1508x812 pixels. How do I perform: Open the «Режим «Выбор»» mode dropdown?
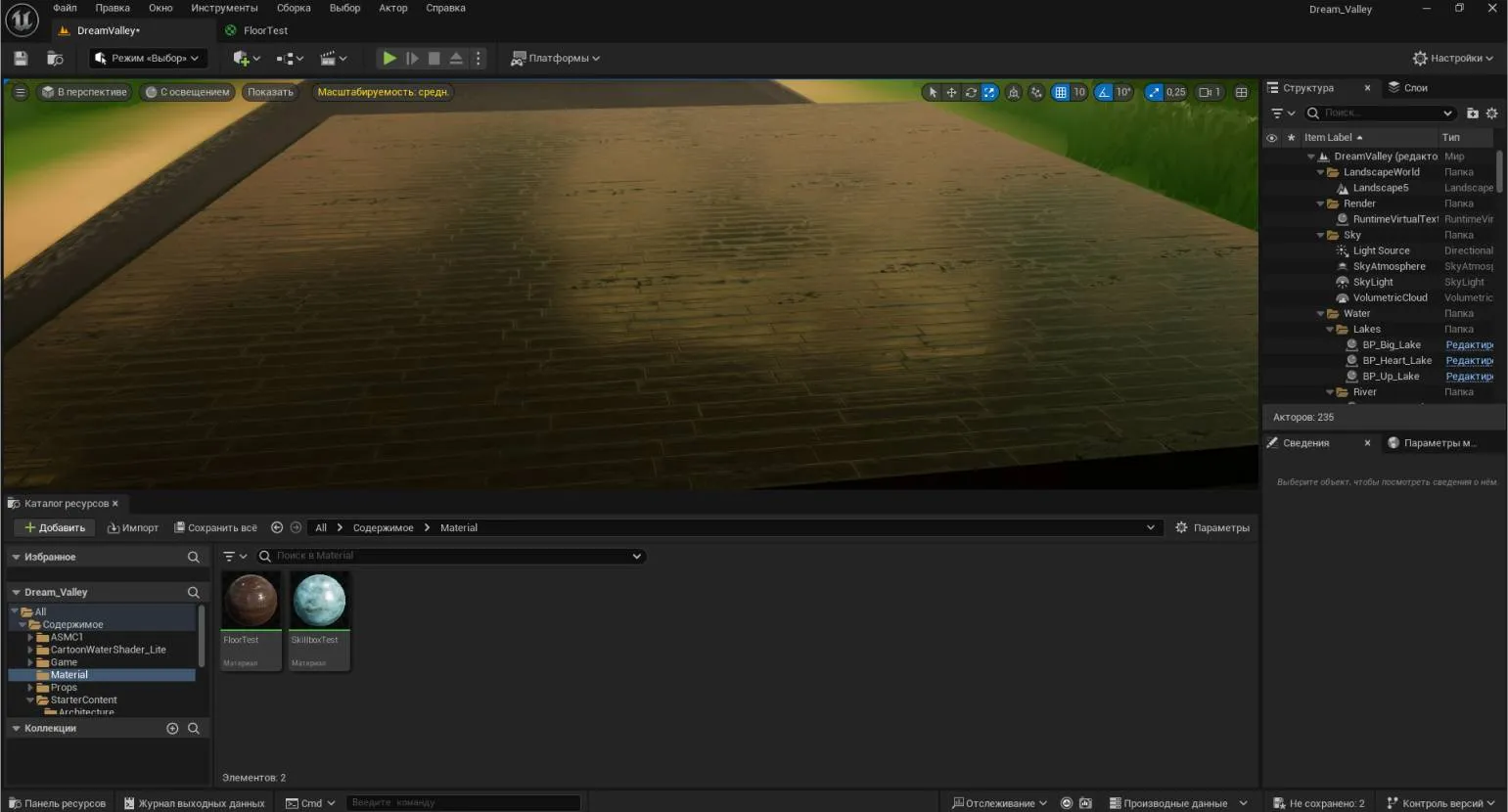point(148,59)
